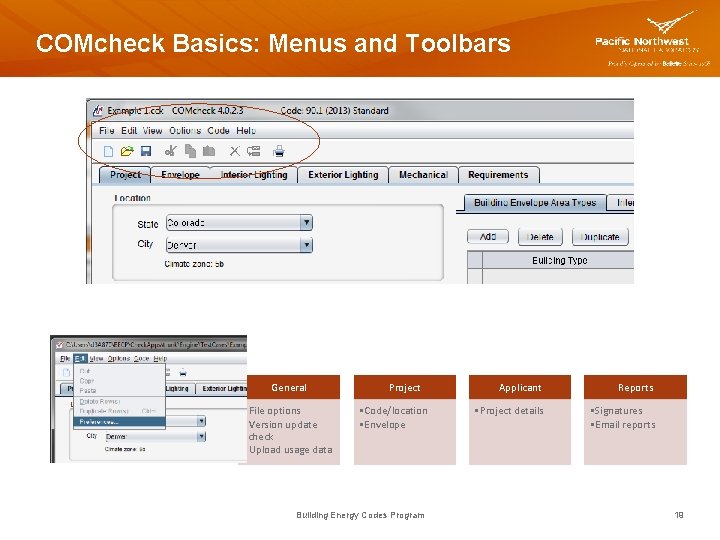Viewport: 720px width, 540px height.
Task: Click 'Climate zone: 5b' text in main window
Action: pos(194,264)
